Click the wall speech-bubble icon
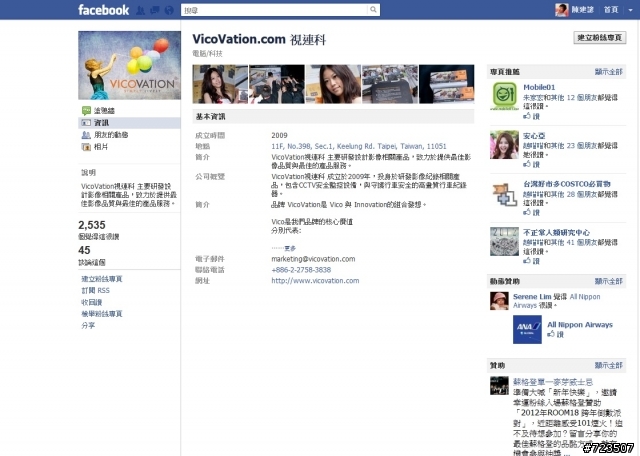This screenshot has height=456, width=640. 86,111
